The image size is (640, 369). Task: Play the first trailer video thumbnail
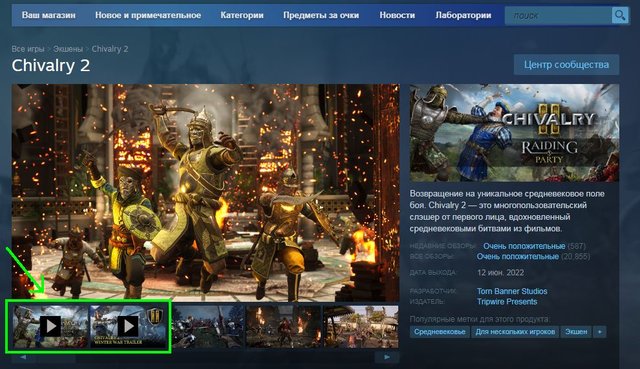(x=51, y=327)
